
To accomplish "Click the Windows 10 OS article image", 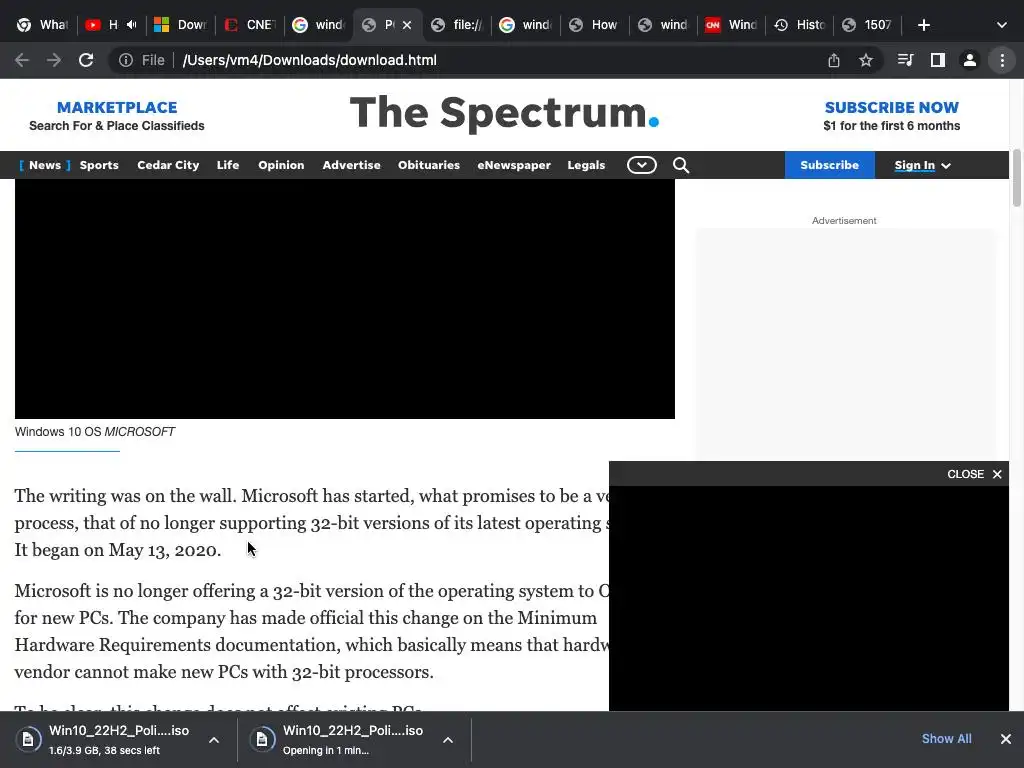I will tap(344, 298).
